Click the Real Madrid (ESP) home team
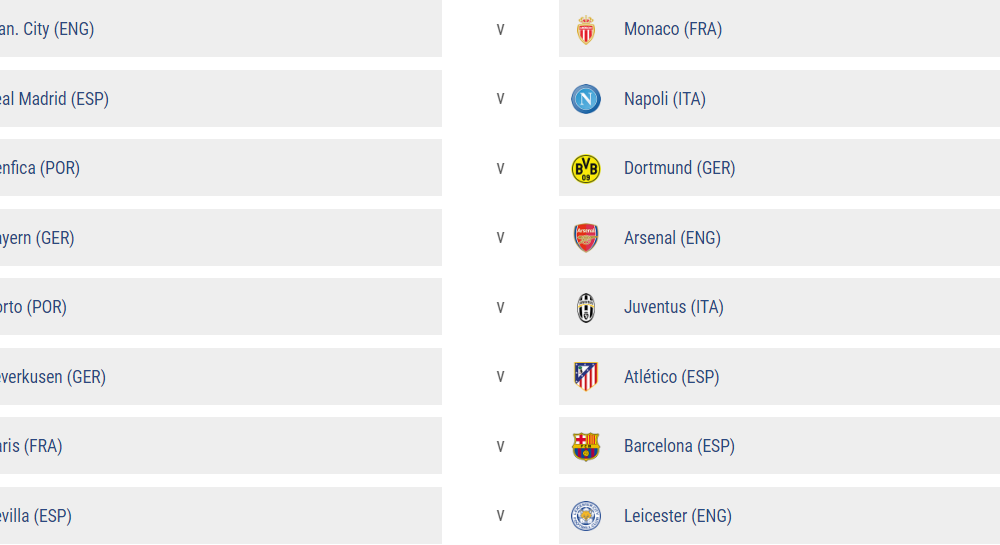Screen dimensions: 1000x545 click(54, 99)
